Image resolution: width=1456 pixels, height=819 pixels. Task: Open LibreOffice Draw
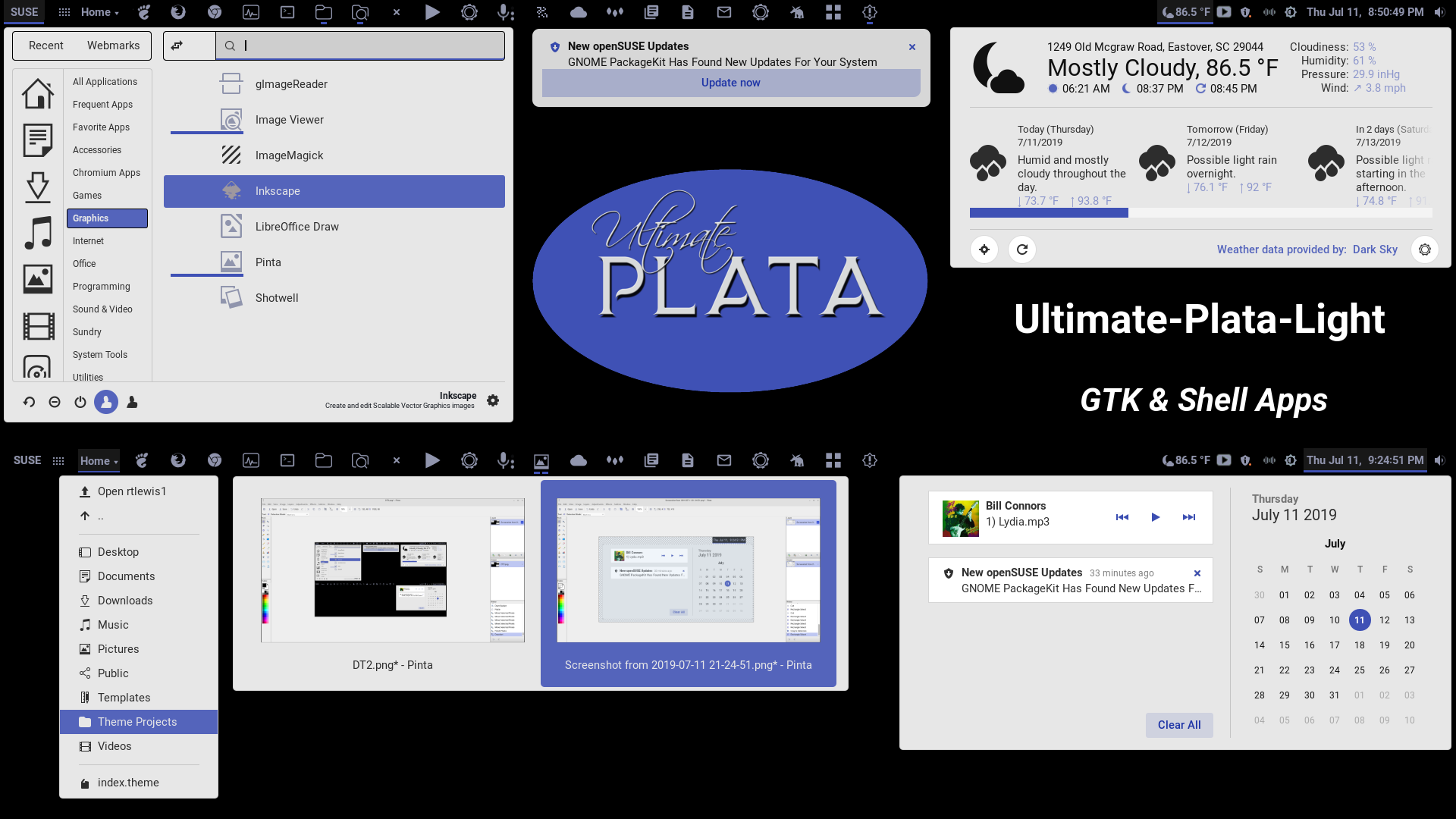tap(334, 227)
